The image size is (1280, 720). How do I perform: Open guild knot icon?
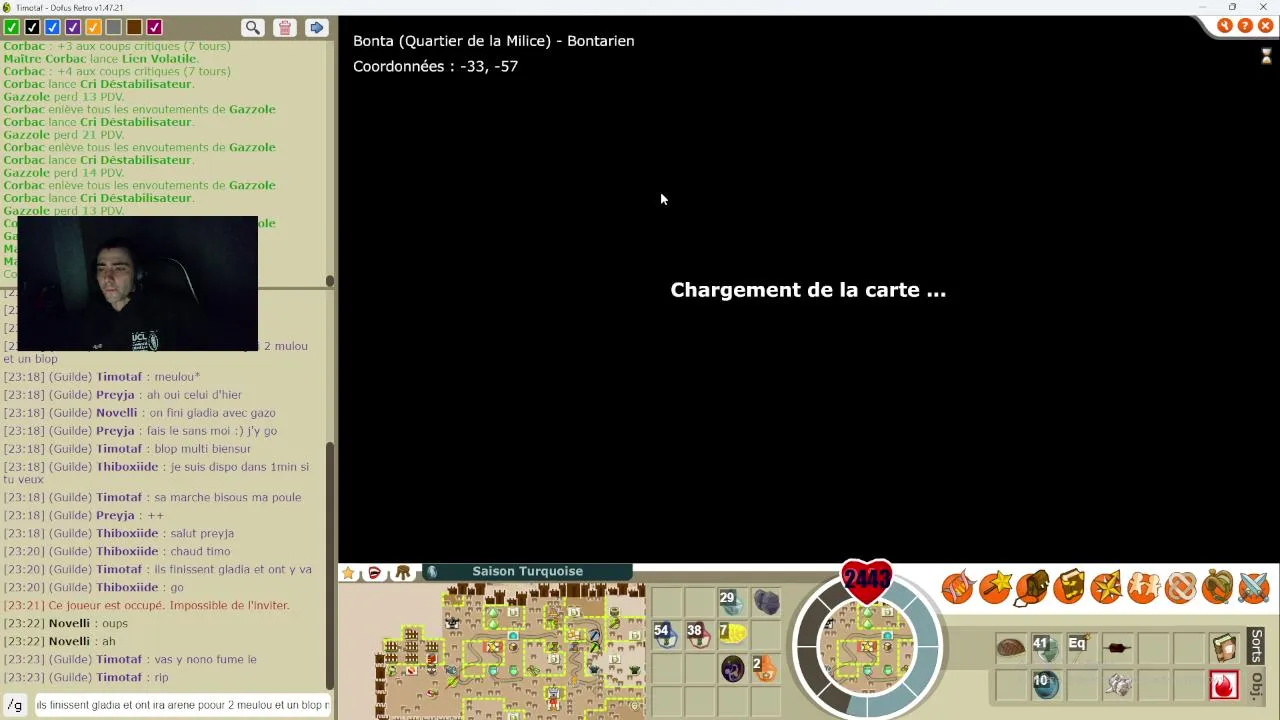(x=1180, y=588)
